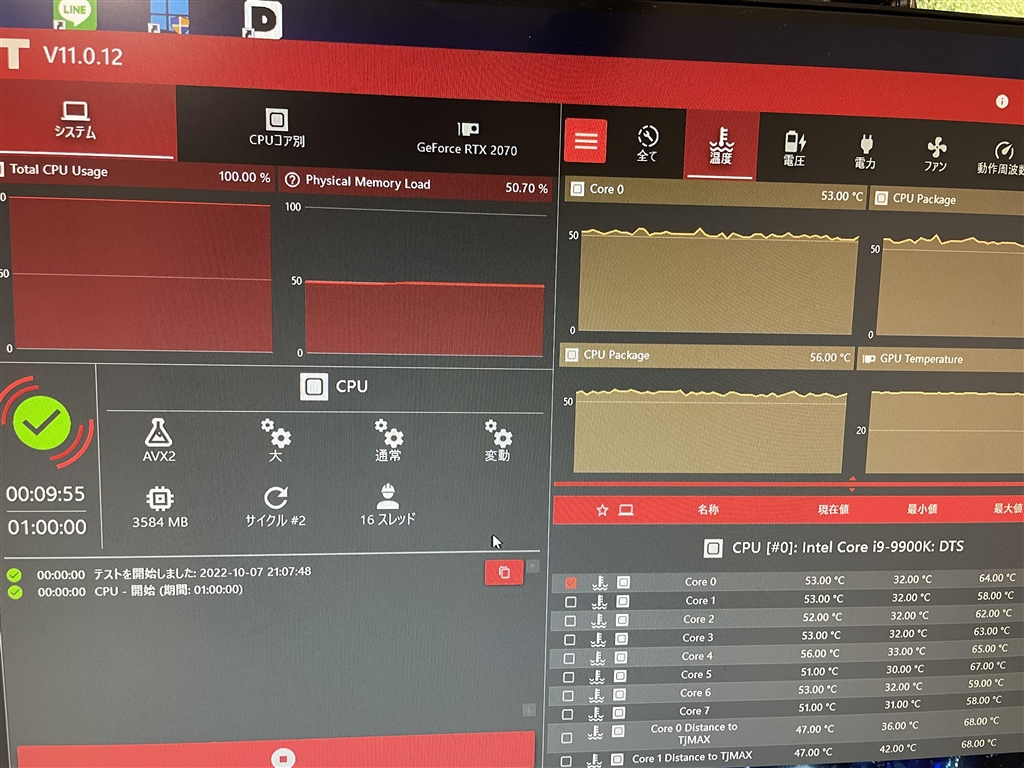Click chip icon in Core 6 row

click(x=618, y=694)
